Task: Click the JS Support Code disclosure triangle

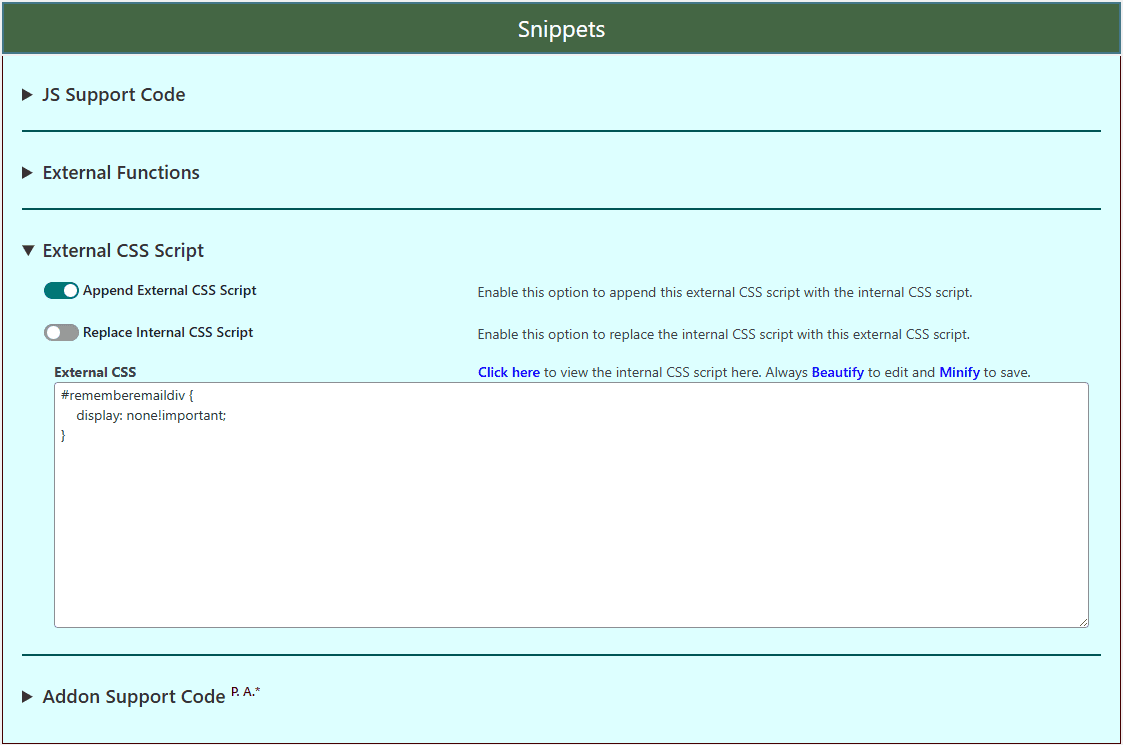Action: [x=24, y=94]
